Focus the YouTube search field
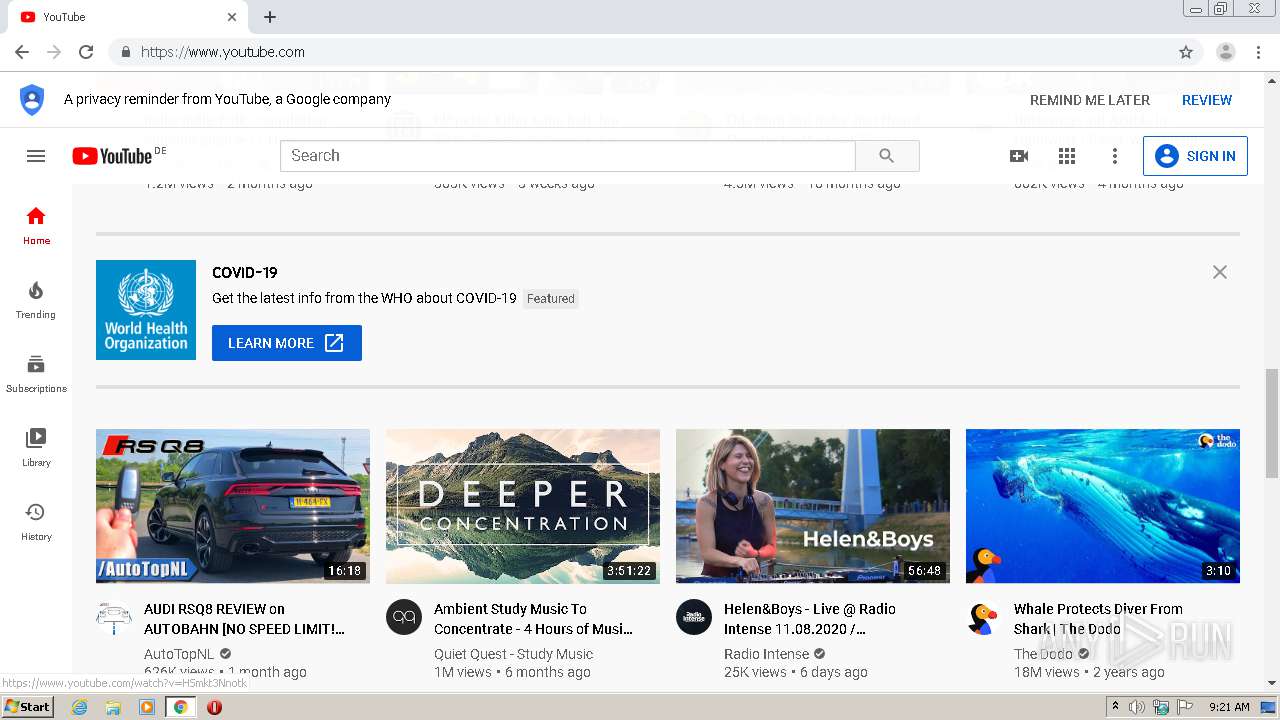1280x720 pixels. point(568,156)
